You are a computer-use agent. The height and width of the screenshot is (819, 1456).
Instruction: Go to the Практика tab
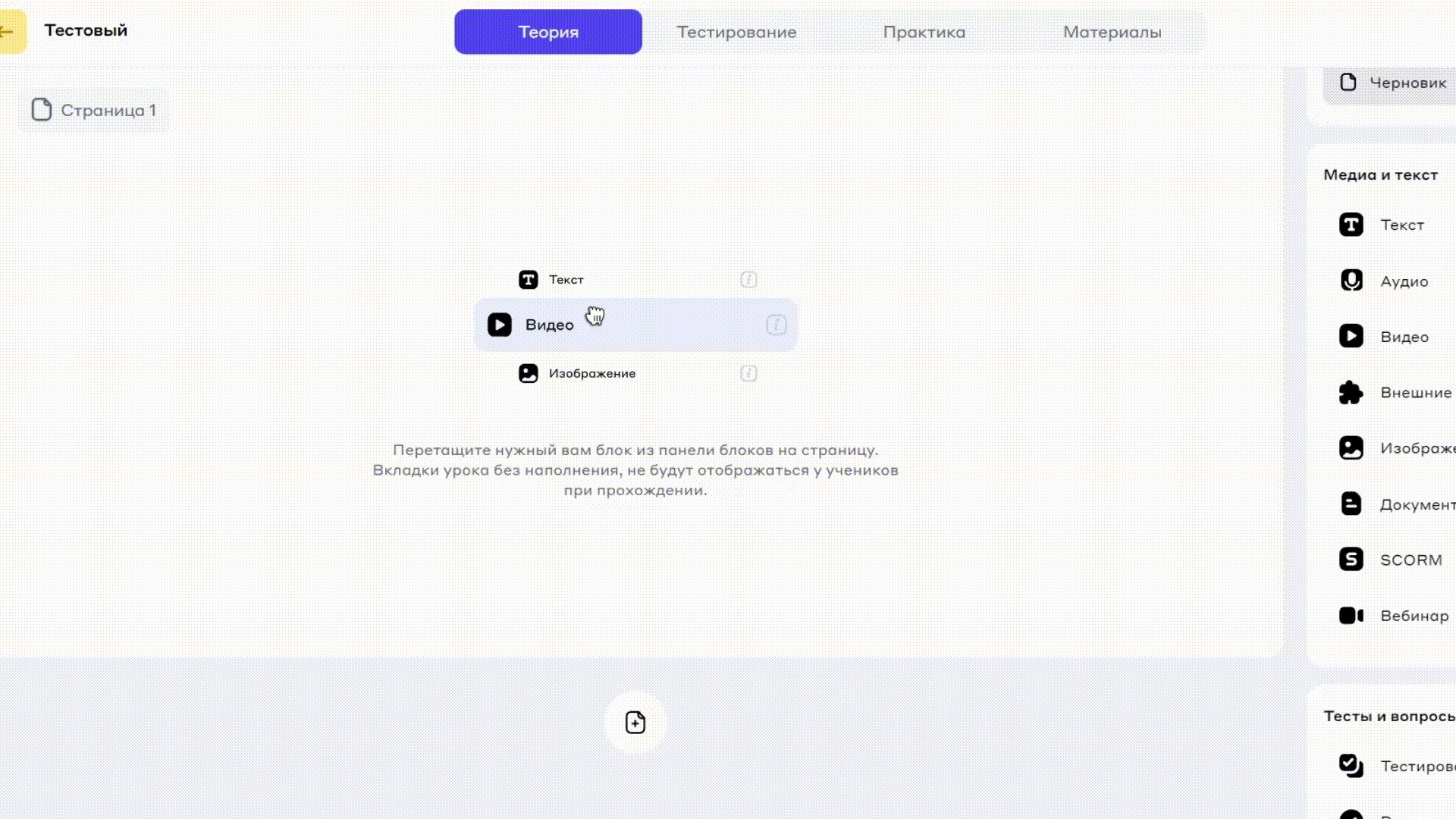[x=924, y=32]
